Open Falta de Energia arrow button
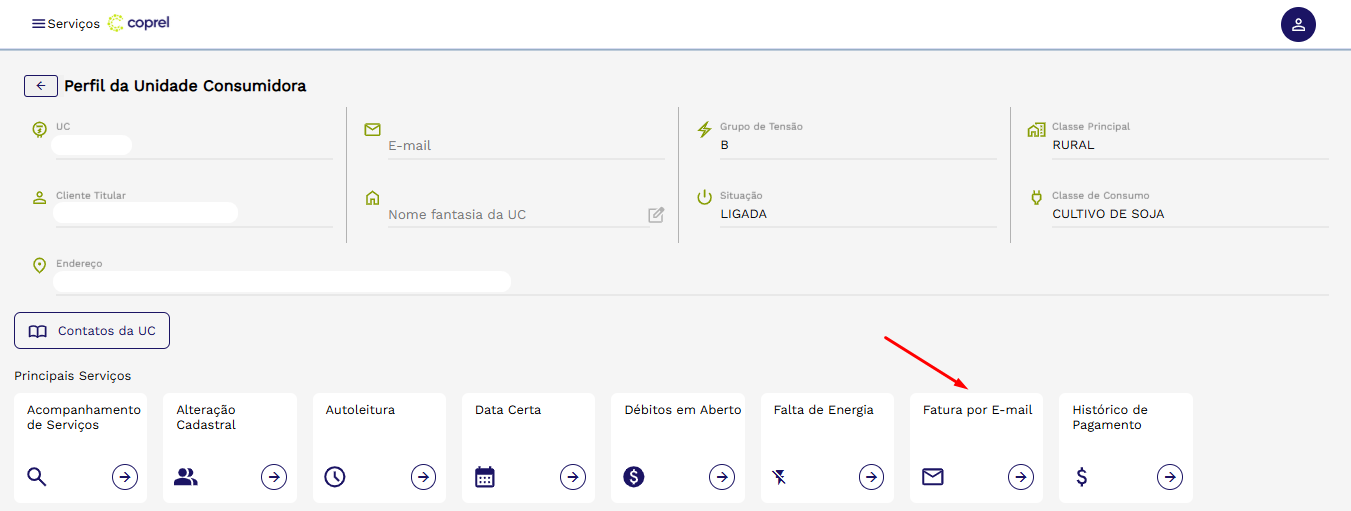Viewport: 1351px width, 511px height. click(871, 477)
